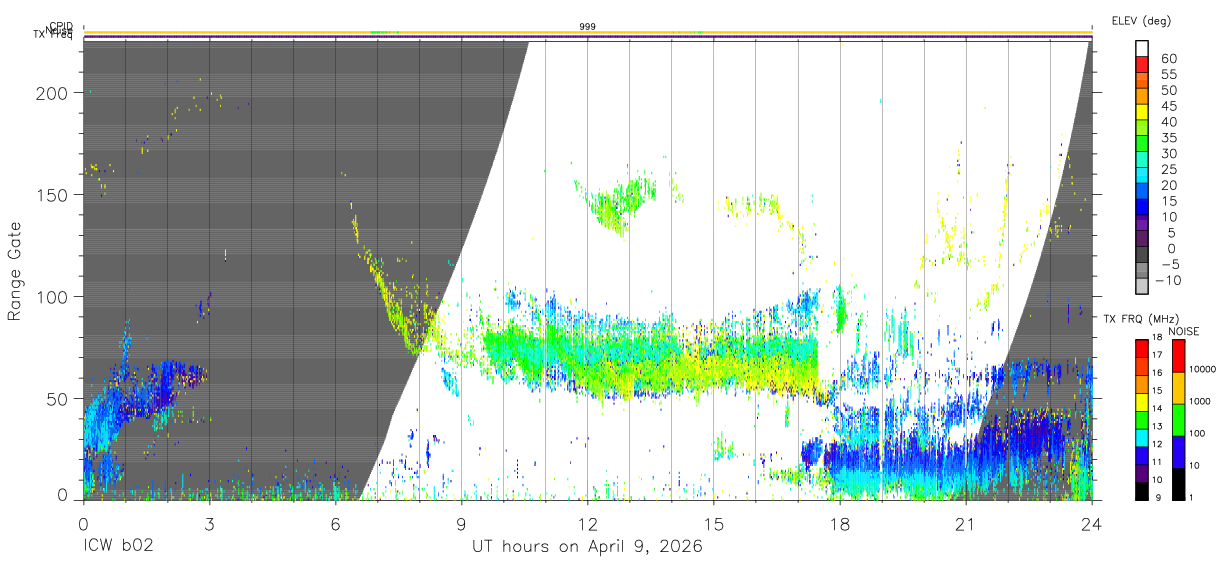Click the 25 label on ELEV scale
Image resolution: width=1228 pixels, height=567 pixels.
(1168, 169)
